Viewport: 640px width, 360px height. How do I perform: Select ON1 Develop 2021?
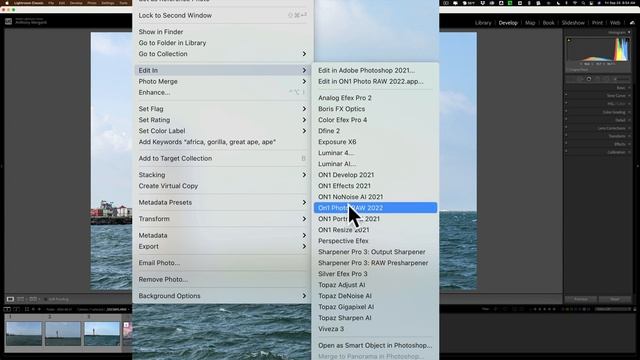(346, 175)
